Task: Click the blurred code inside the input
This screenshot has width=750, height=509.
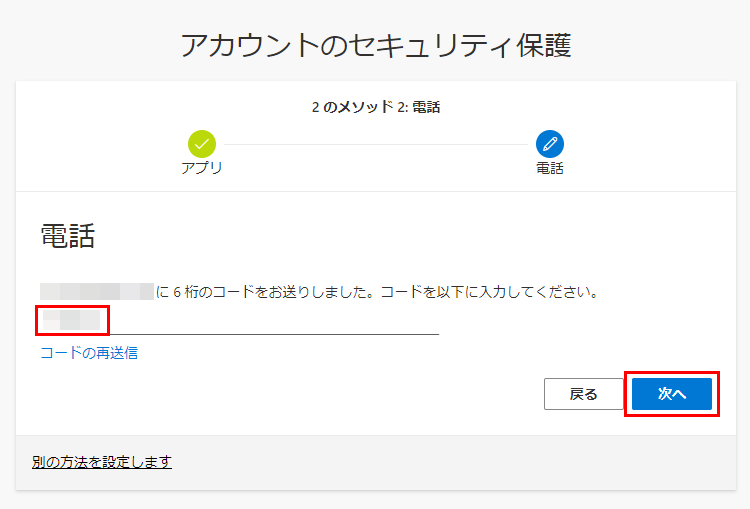Action: pos(72,320)
